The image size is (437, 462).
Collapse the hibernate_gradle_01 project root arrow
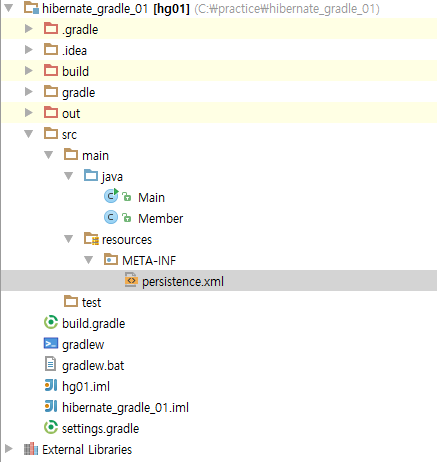click(9, 8)
